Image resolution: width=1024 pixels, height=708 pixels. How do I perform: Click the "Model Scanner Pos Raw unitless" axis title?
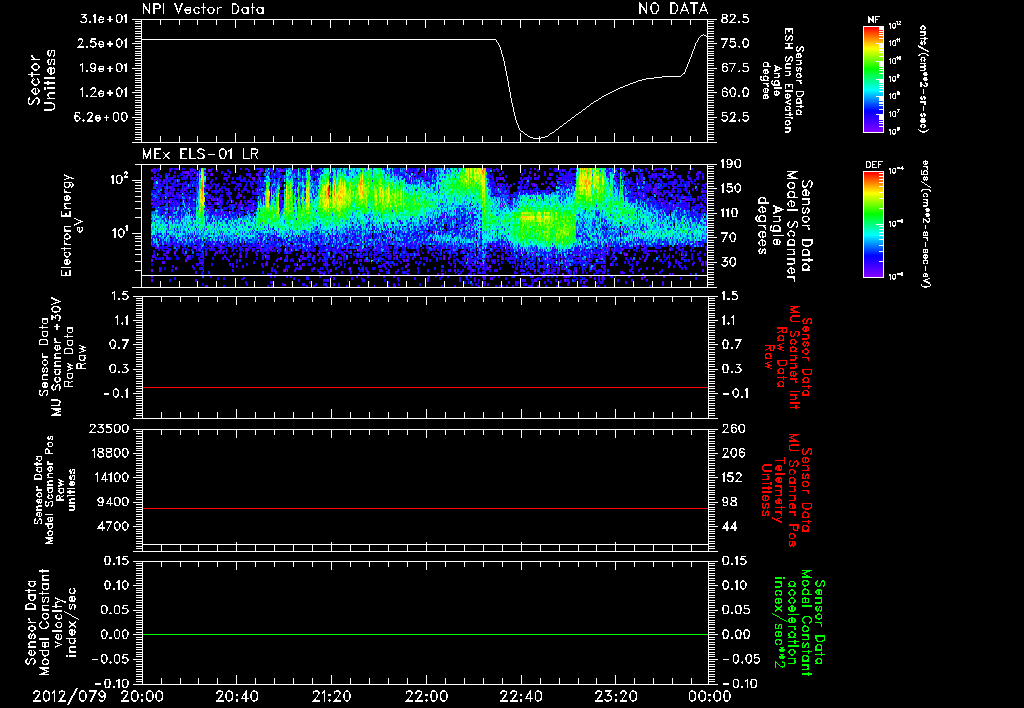55,490
